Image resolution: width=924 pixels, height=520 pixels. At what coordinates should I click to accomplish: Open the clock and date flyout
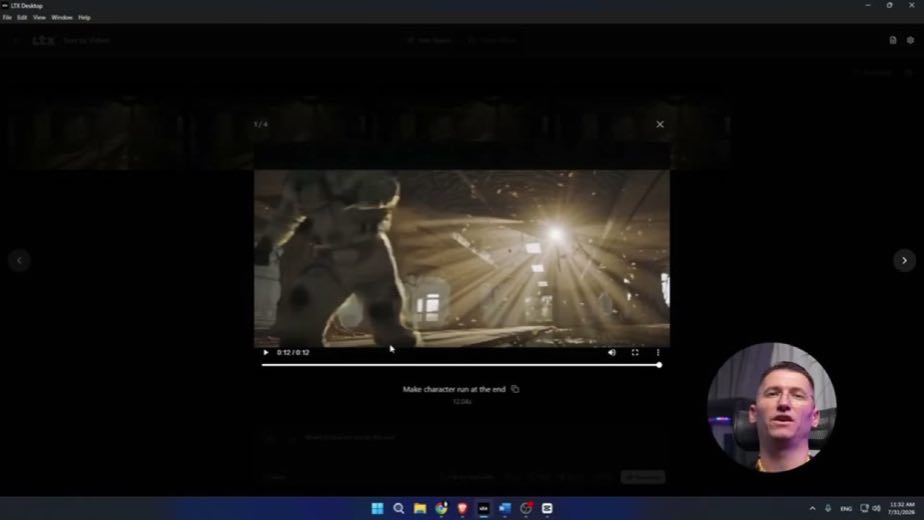[x=902, y=508]
